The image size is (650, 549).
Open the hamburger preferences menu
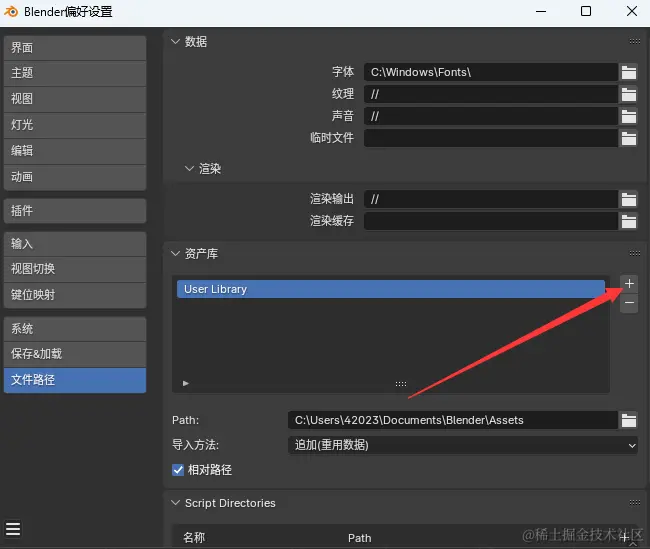point(13,529)
